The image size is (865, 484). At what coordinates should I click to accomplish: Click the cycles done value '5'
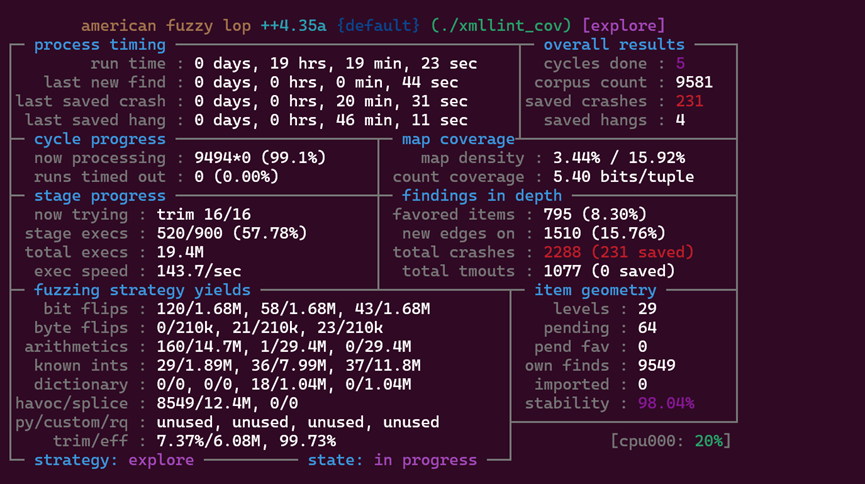click(680, 63)
